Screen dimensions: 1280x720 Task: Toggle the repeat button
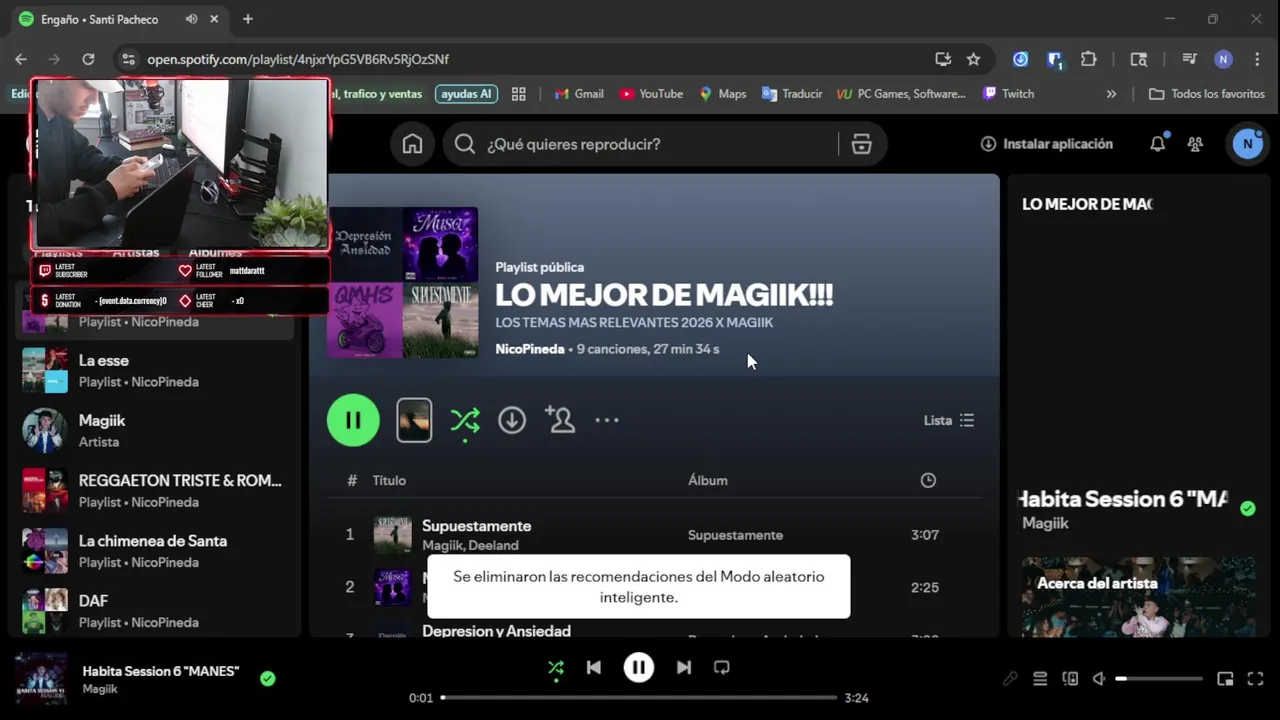click(722, 667)
